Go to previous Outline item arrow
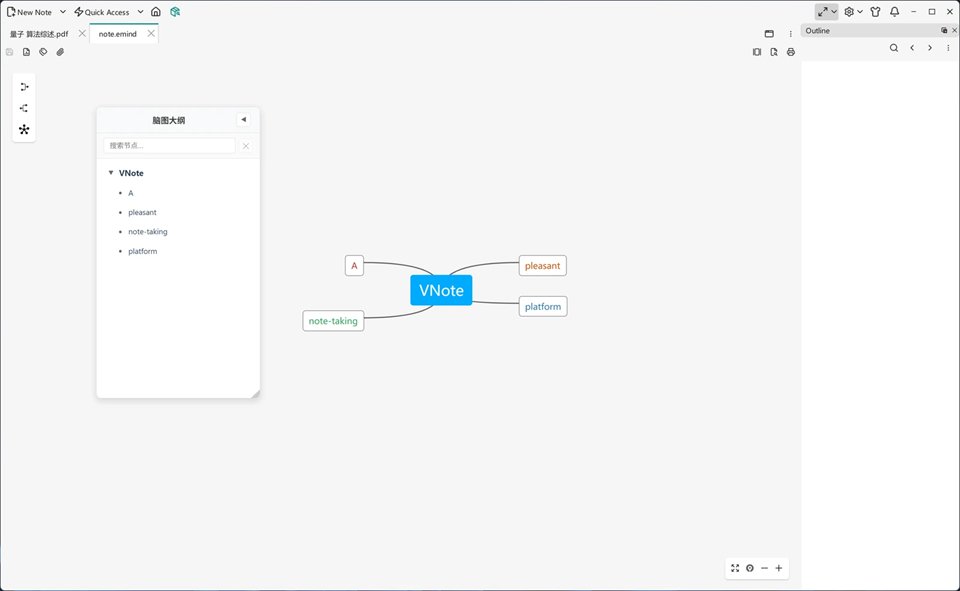 (x=912, y=48)
